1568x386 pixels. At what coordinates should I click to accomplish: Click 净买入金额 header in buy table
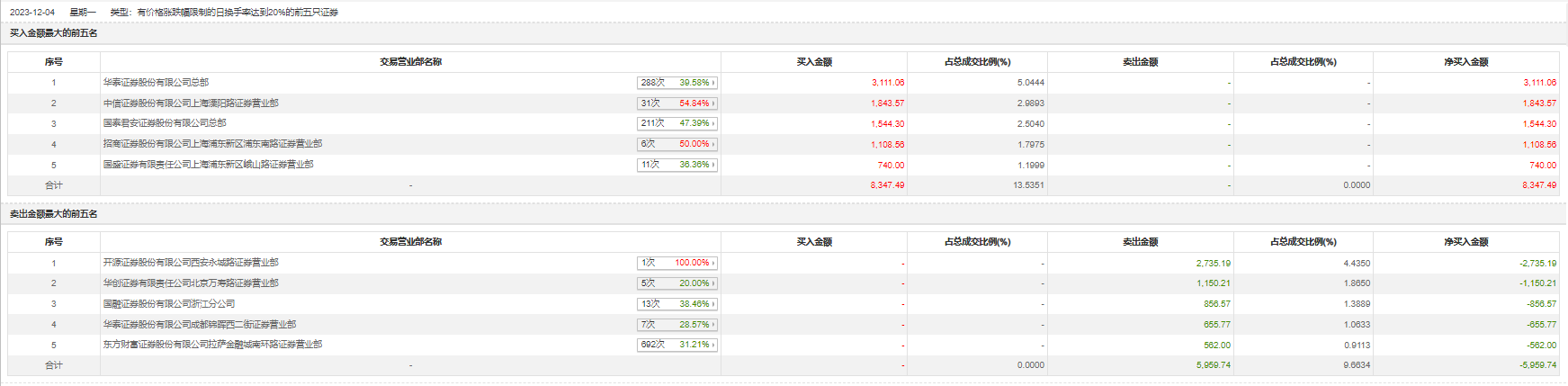click(1466, 62)
